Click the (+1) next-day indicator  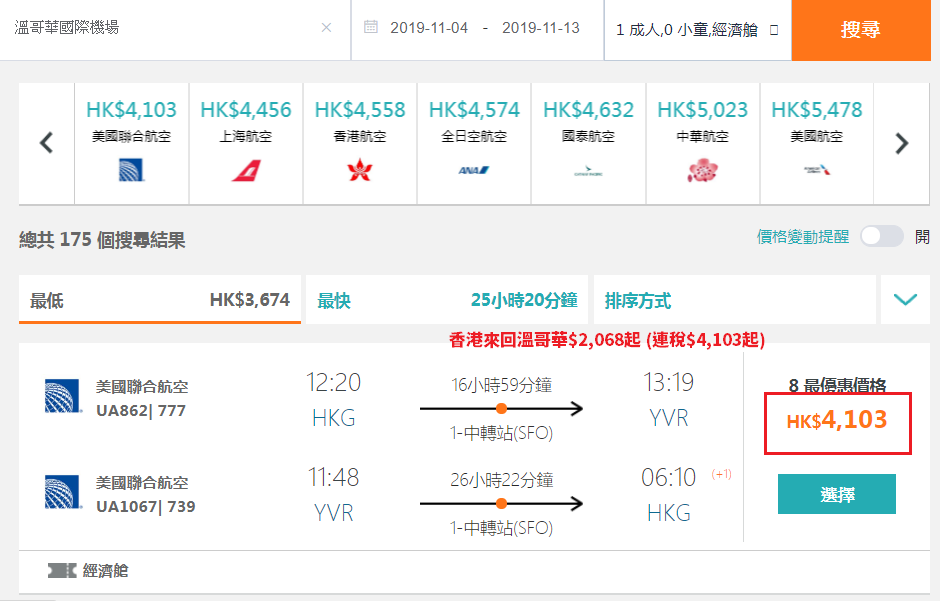(x=722, y=475)
